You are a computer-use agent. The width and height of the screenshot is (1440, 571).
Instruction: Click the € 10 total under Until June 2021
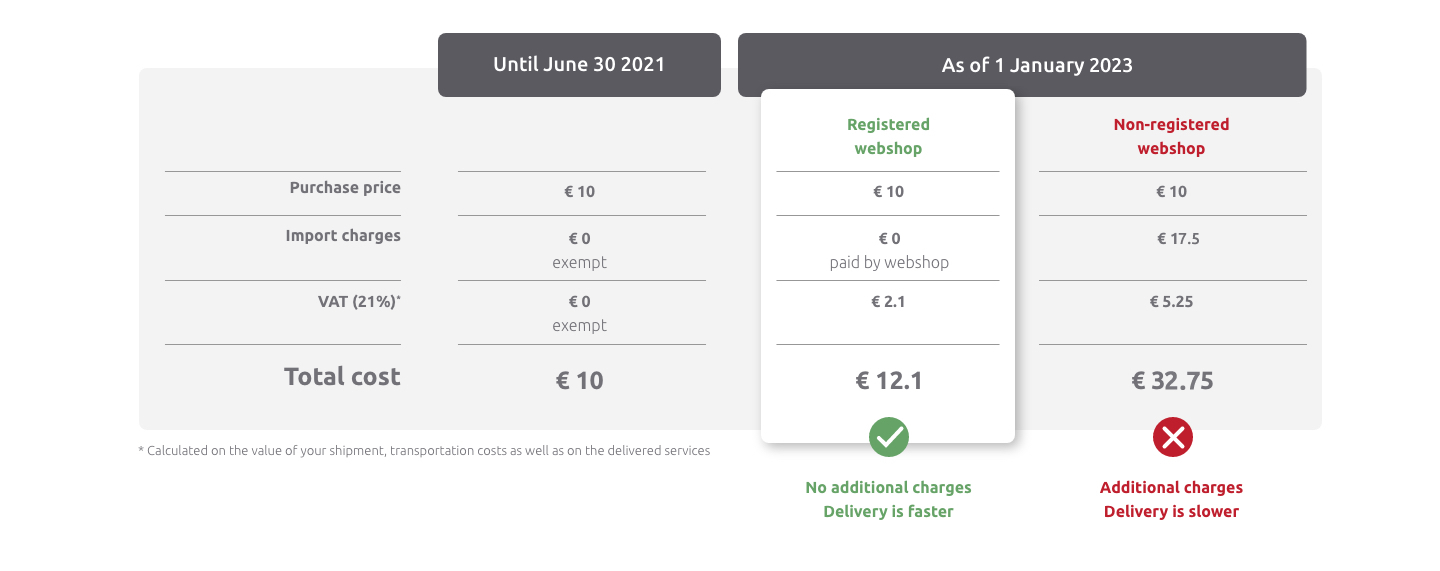point(579,380)
